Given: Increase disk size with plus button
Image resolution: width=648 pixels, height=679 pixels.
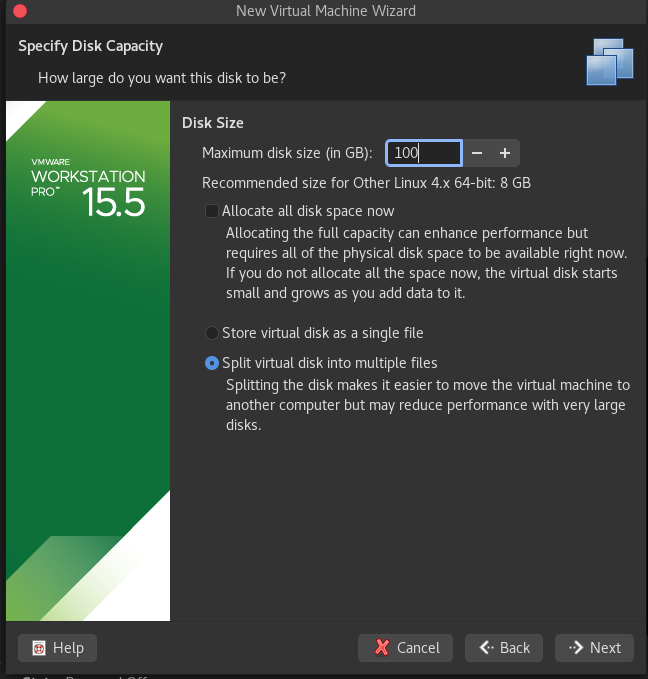Looking at the screenshot, I should 505,153.
